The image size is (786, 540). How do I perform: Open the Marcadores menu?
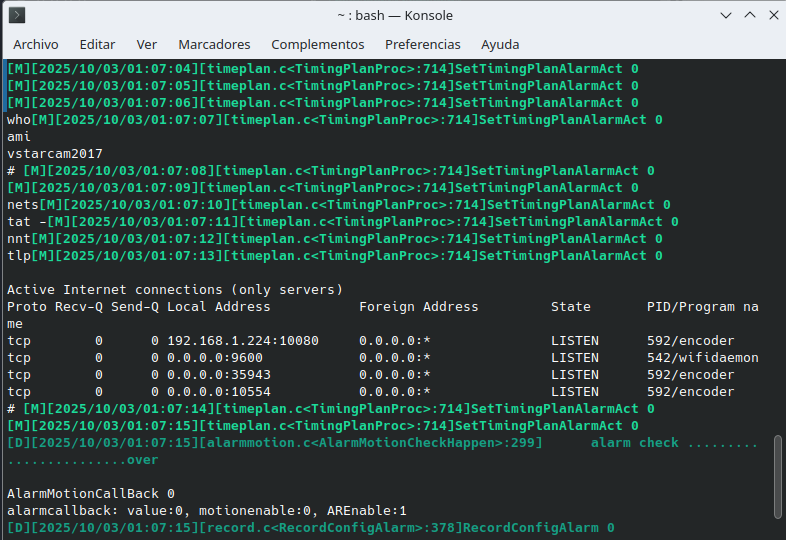(x=214, y=44)
